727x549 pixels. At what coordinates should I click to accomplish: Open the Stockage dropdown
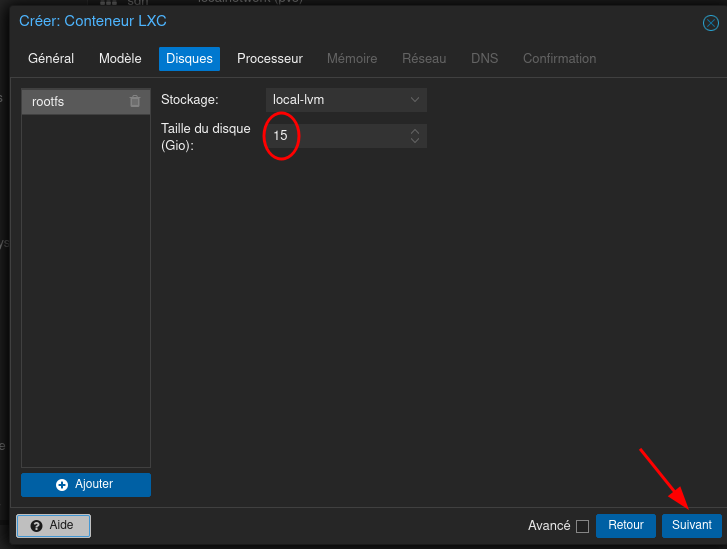pos(346,100)
